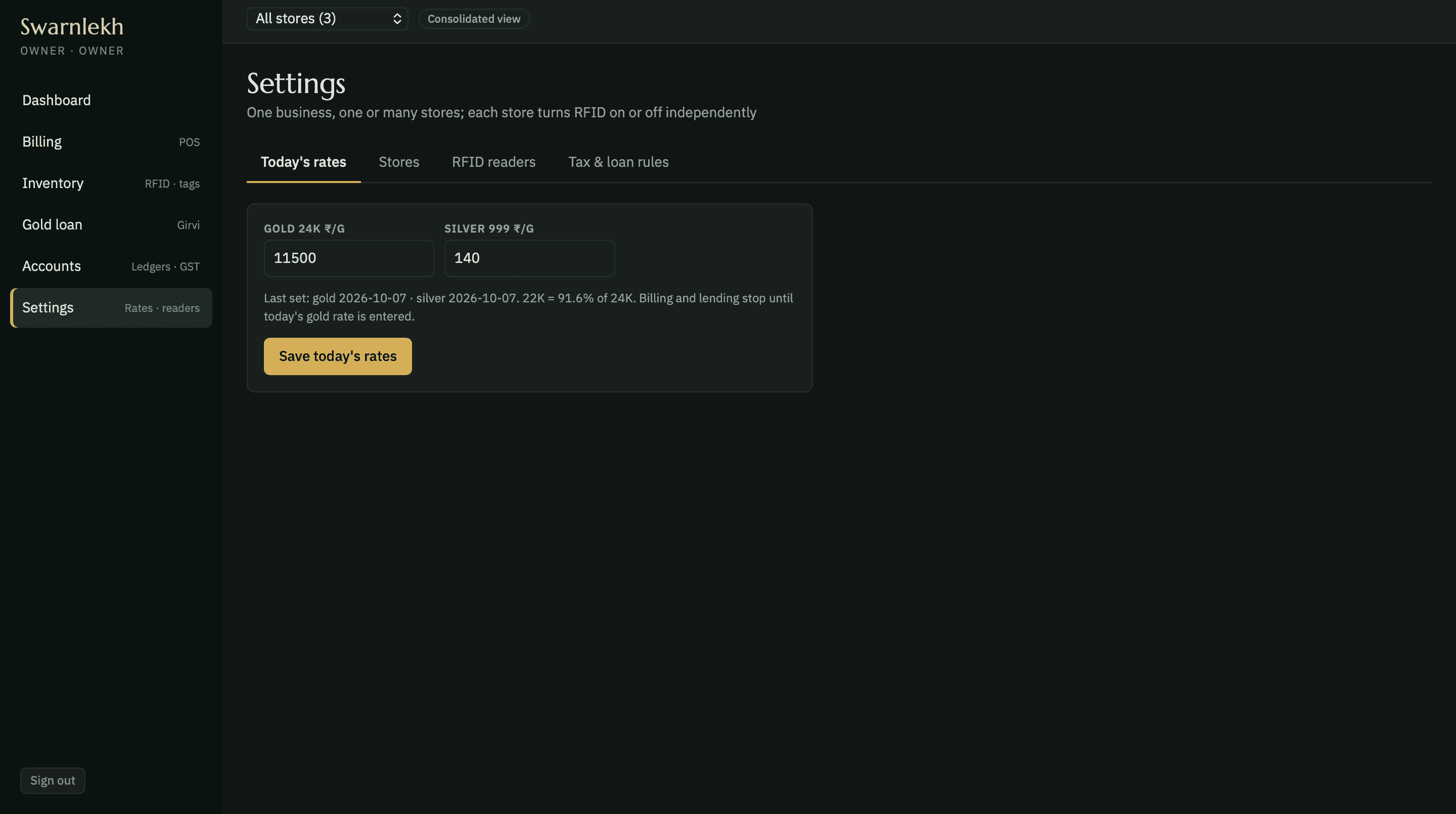Sign out of Swarnlekh
The width and height of the screenshot is (1456, 814).
click(x=53, y=781)
